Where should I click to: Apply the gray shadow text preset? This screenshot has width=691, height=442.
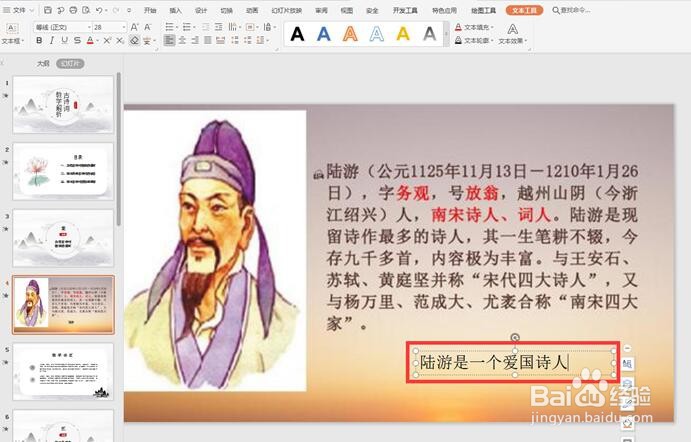(x=429, y=34)
